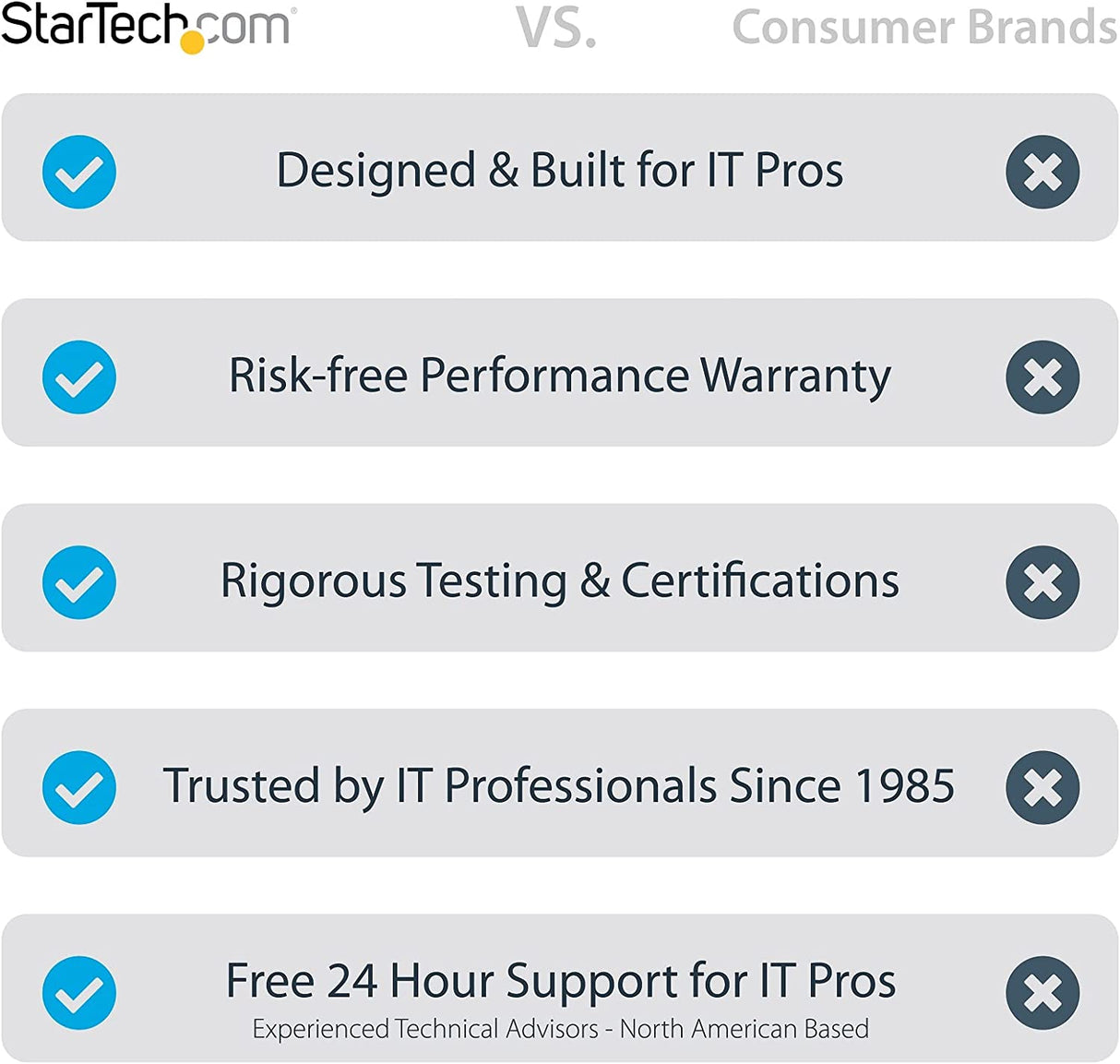Click the yellow dot in StarTech logo
This screenshot has width=1120, height=1064.
[193, 42]
